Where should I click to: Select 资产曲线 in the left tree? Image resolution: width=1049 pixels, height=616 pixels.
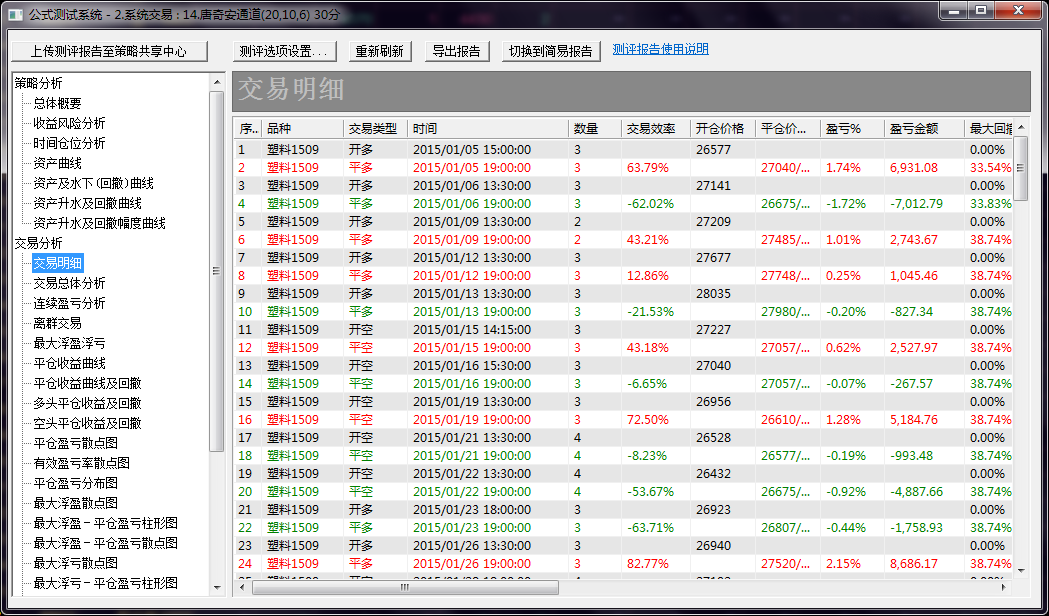coord(57,163)
